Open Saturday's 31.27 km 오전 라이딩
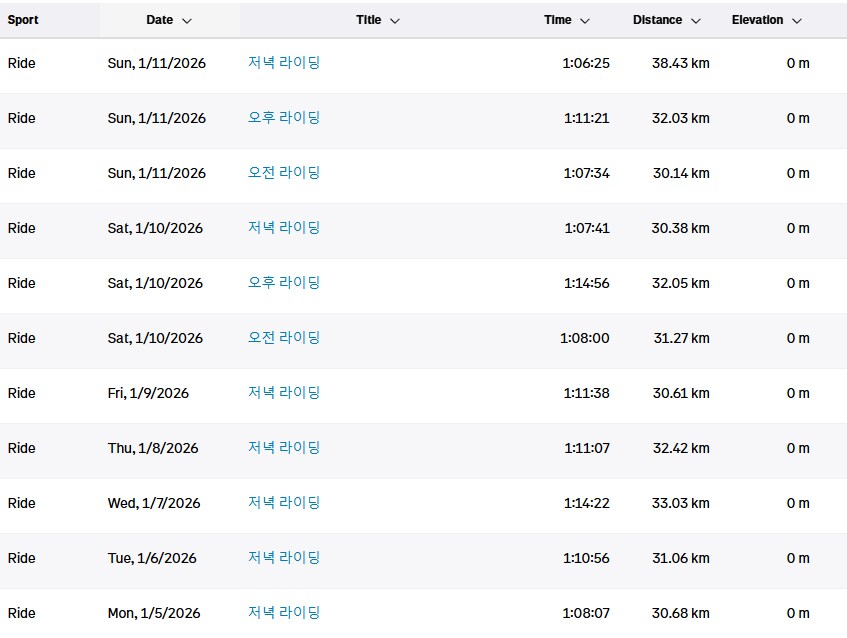Screen dimensions: 847x638 pos(284,337)
